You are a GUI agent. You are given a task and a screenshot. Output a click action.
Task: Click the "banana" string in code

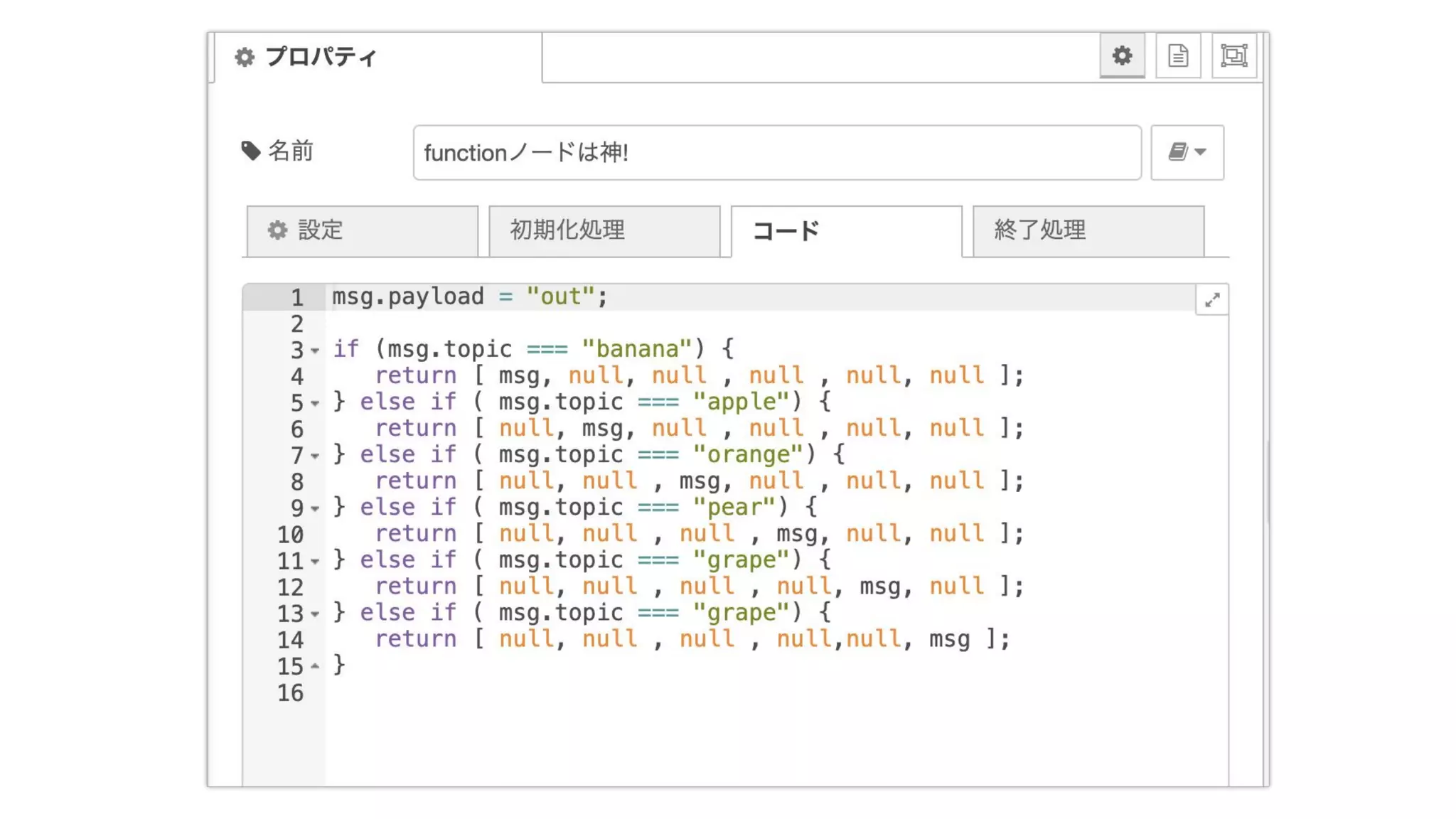coord(636,349)
